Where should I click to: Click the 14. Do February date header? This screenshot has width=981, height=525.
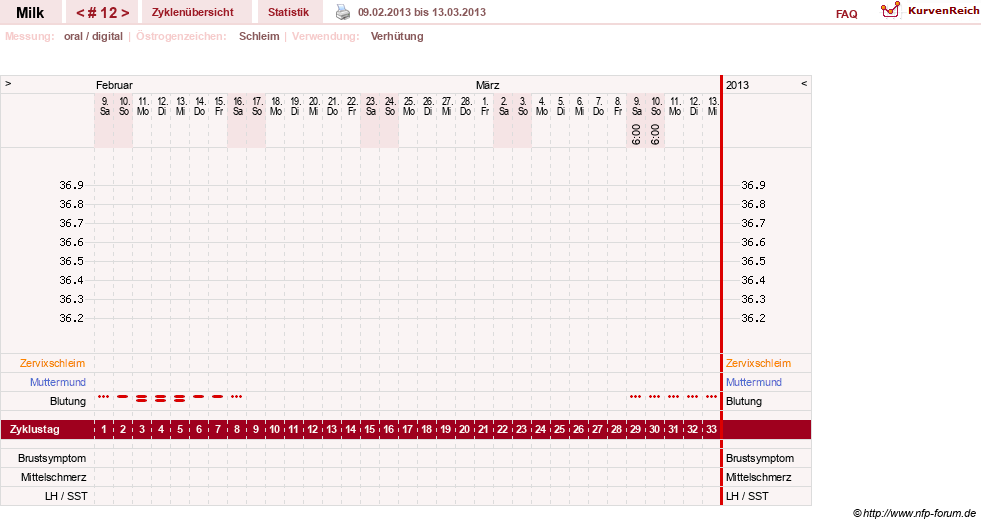(x=200, y=106)
